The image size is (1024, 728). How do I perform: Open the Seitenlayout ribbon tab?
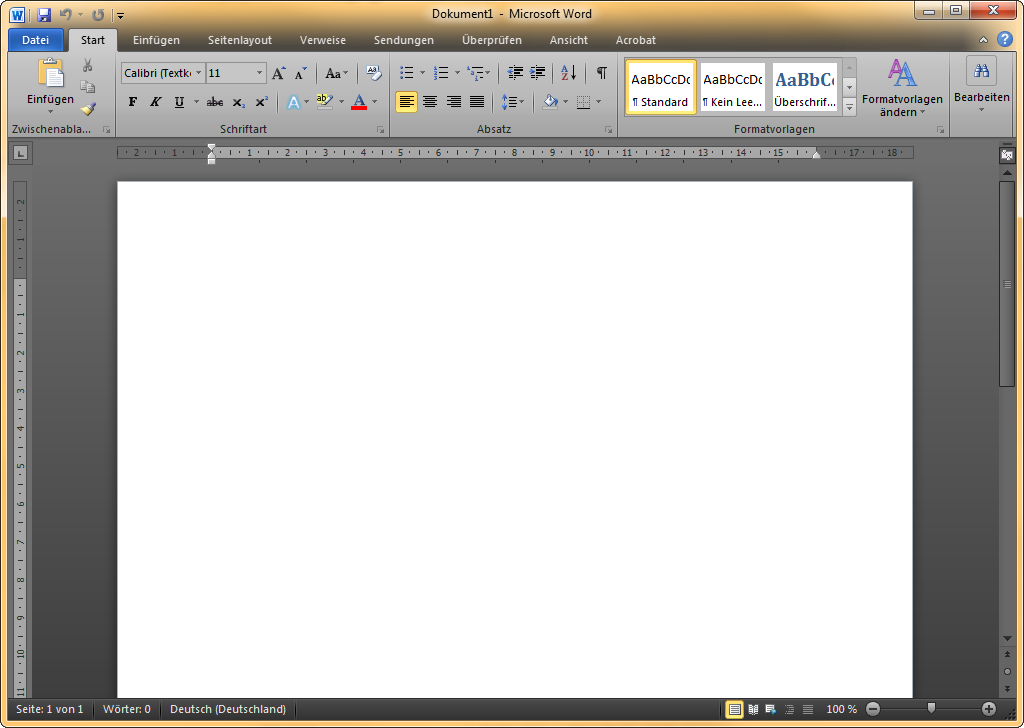tap(240, 40)
